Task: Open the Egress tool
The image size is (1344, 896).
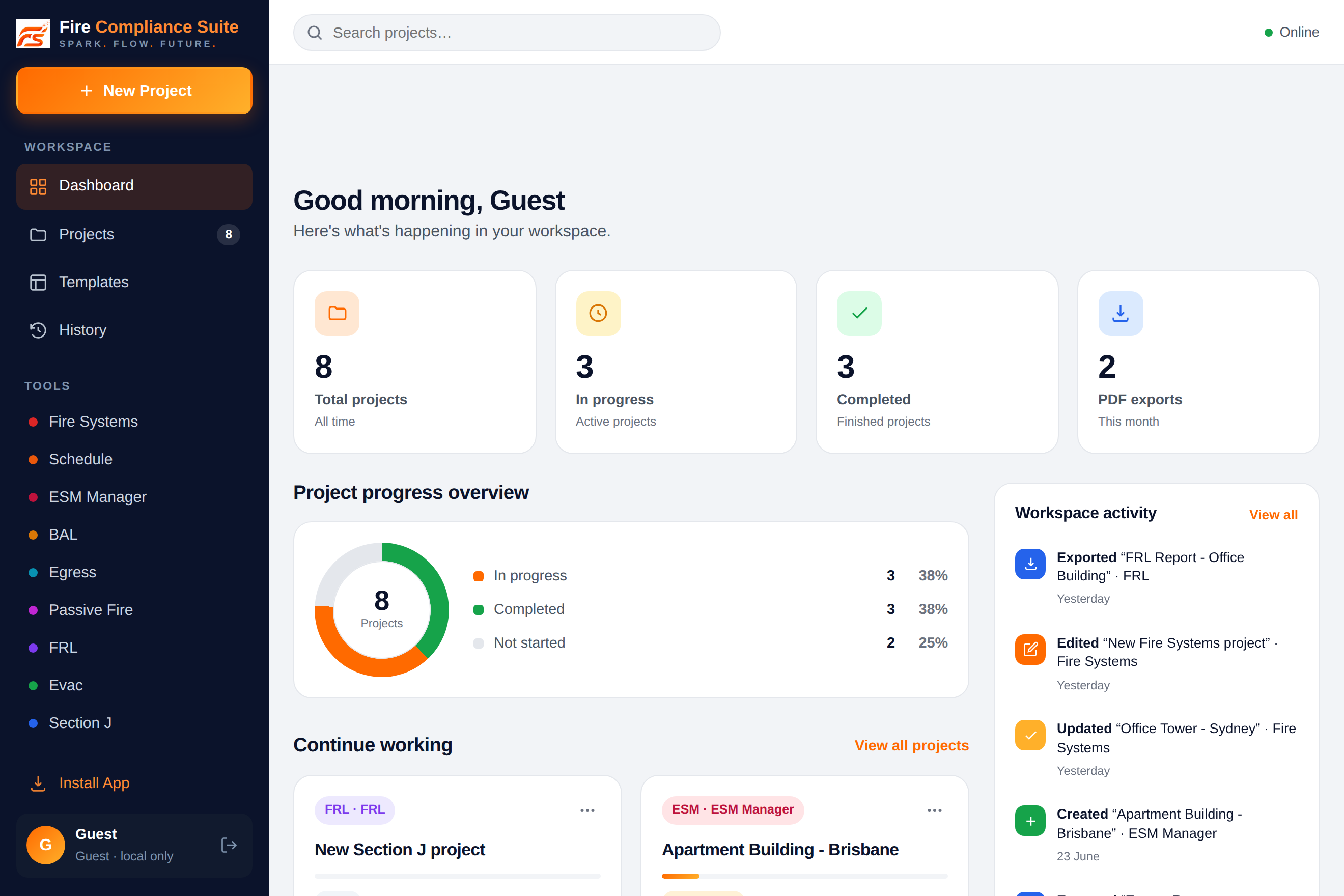Action: (x=134, y=573)
